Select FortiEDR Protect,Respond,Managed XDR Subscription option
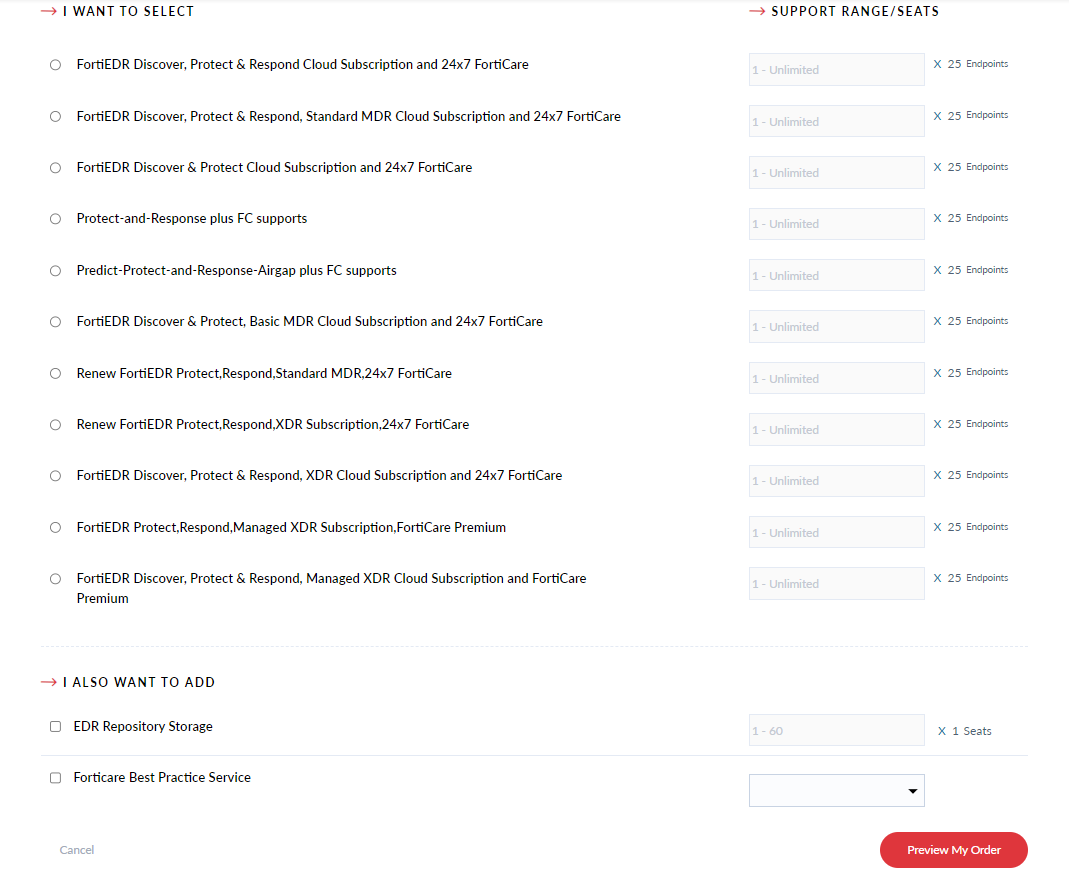Image resolution: width=1069 pixels, height=869 pixels. 55,527
